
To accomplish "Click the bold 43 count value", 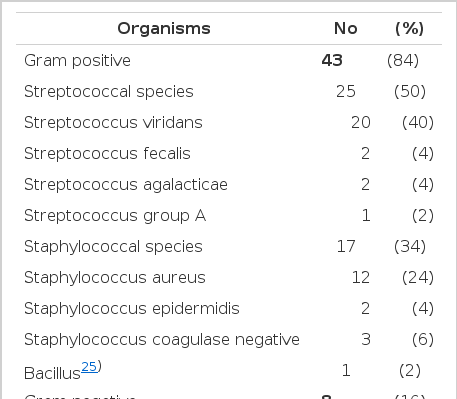I will [x=332, y=60].
